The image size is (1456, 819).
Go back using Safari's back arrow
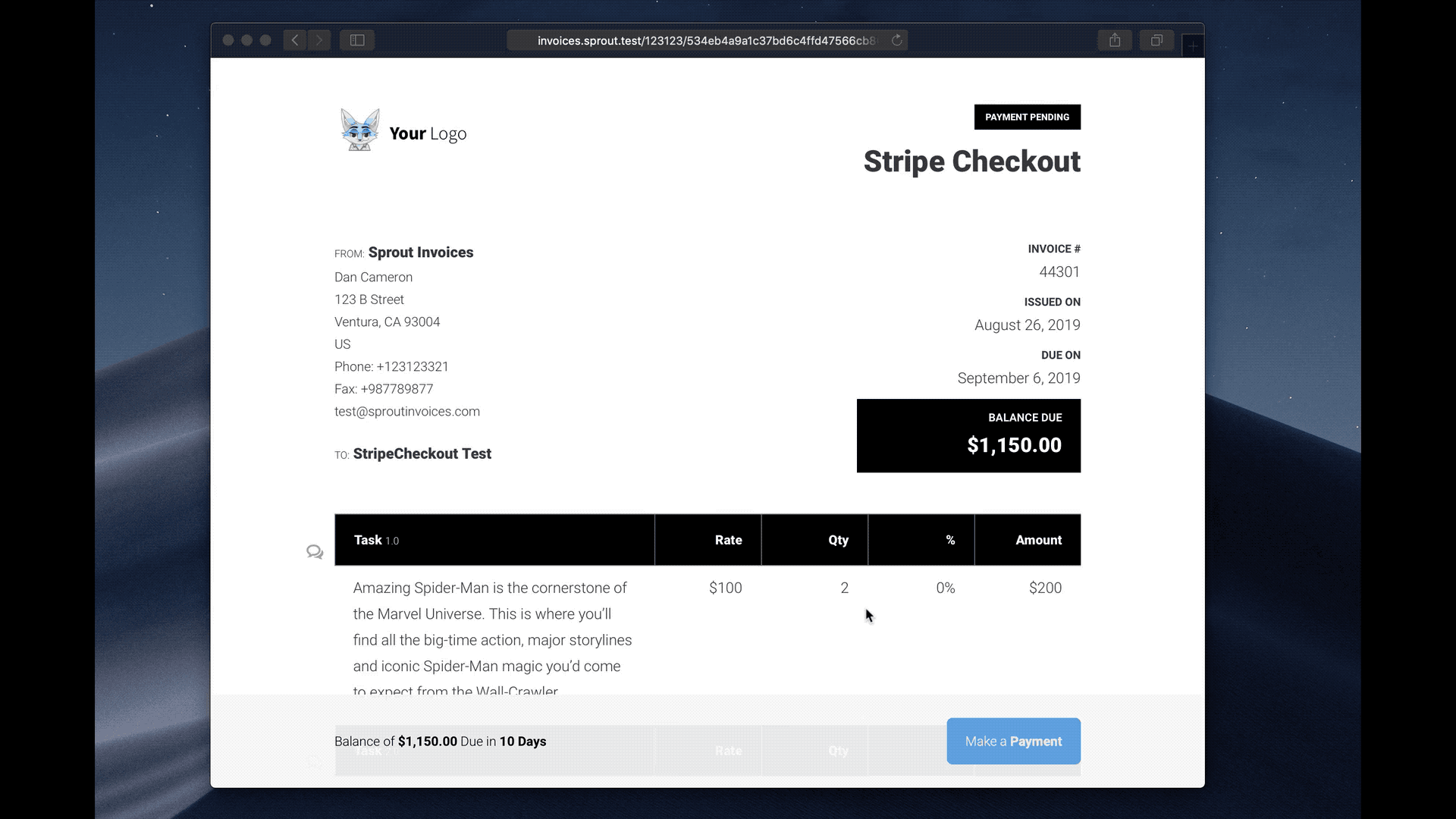[295, 40]
